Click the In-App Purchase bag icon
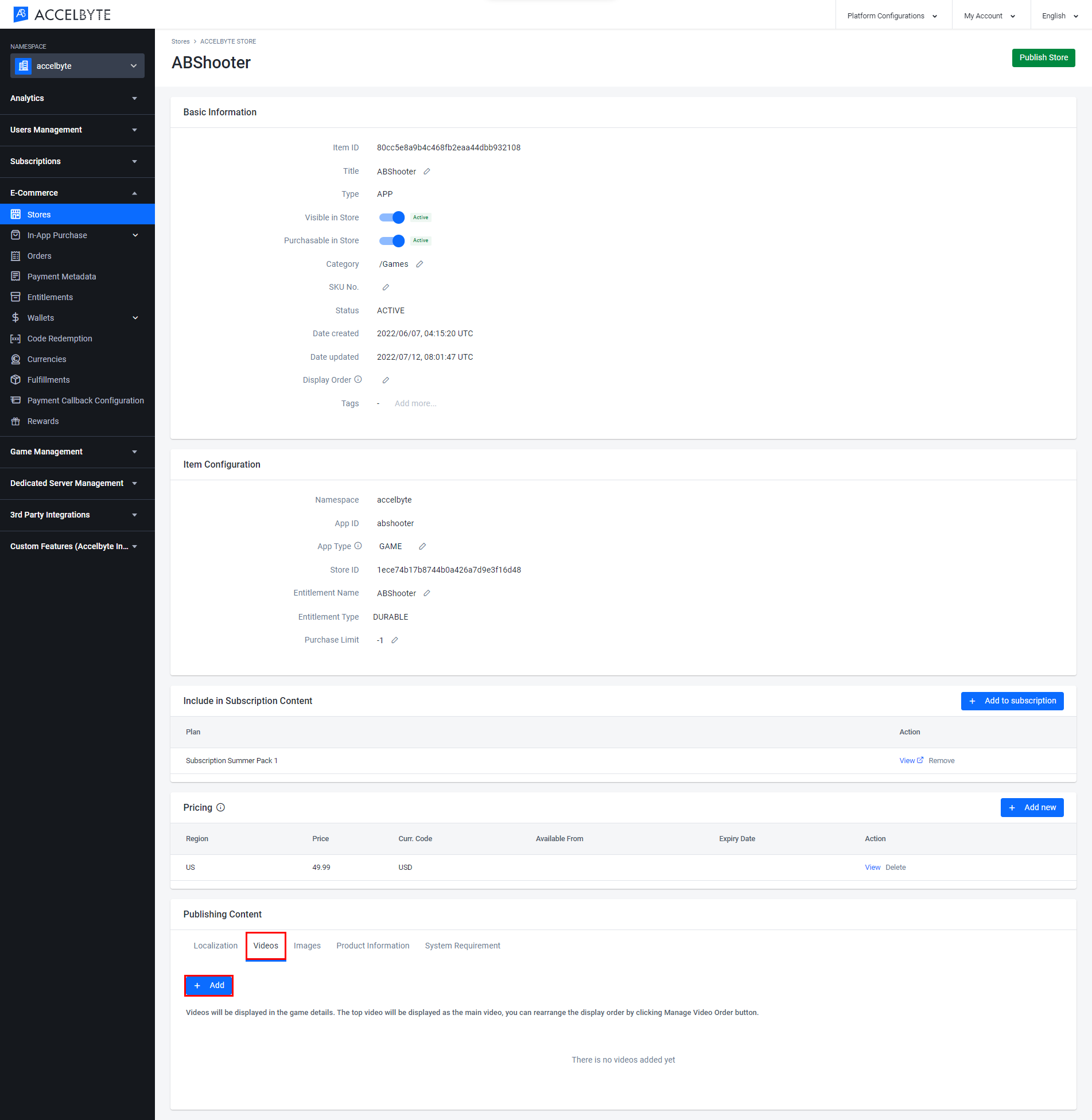The image size is (1092, 1120). 15,235
